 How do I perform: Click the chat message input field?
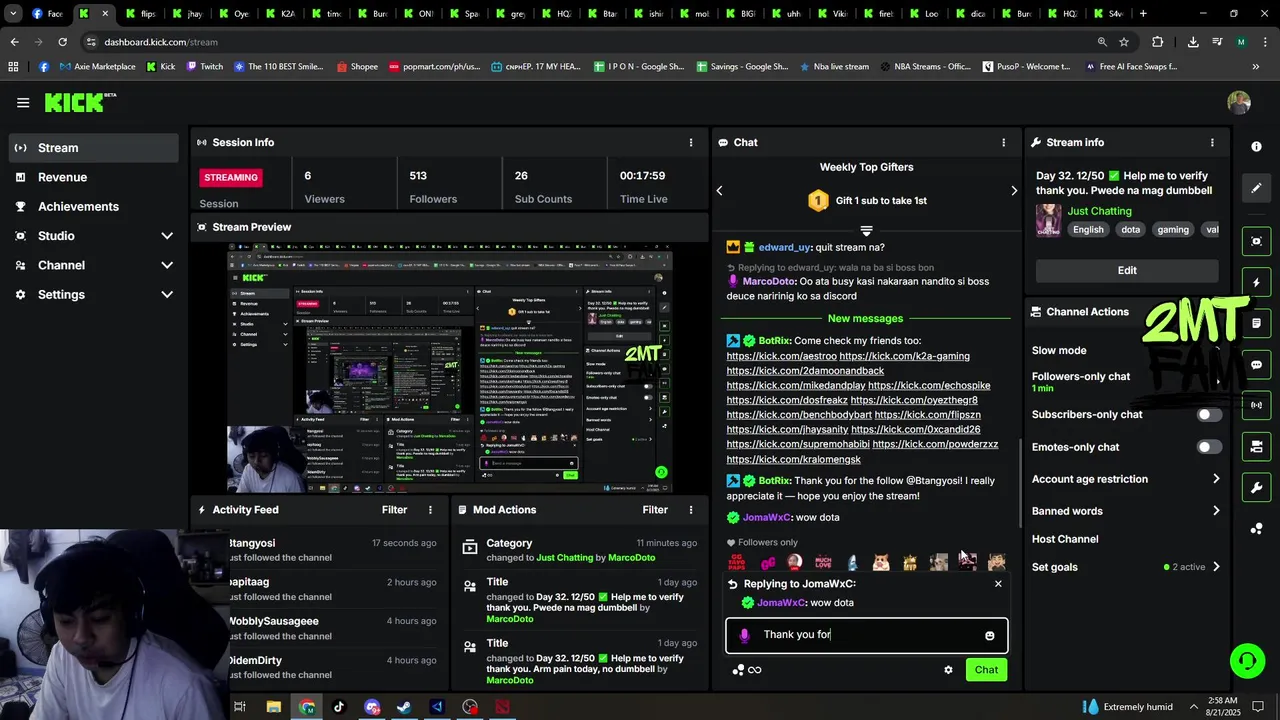866,635
